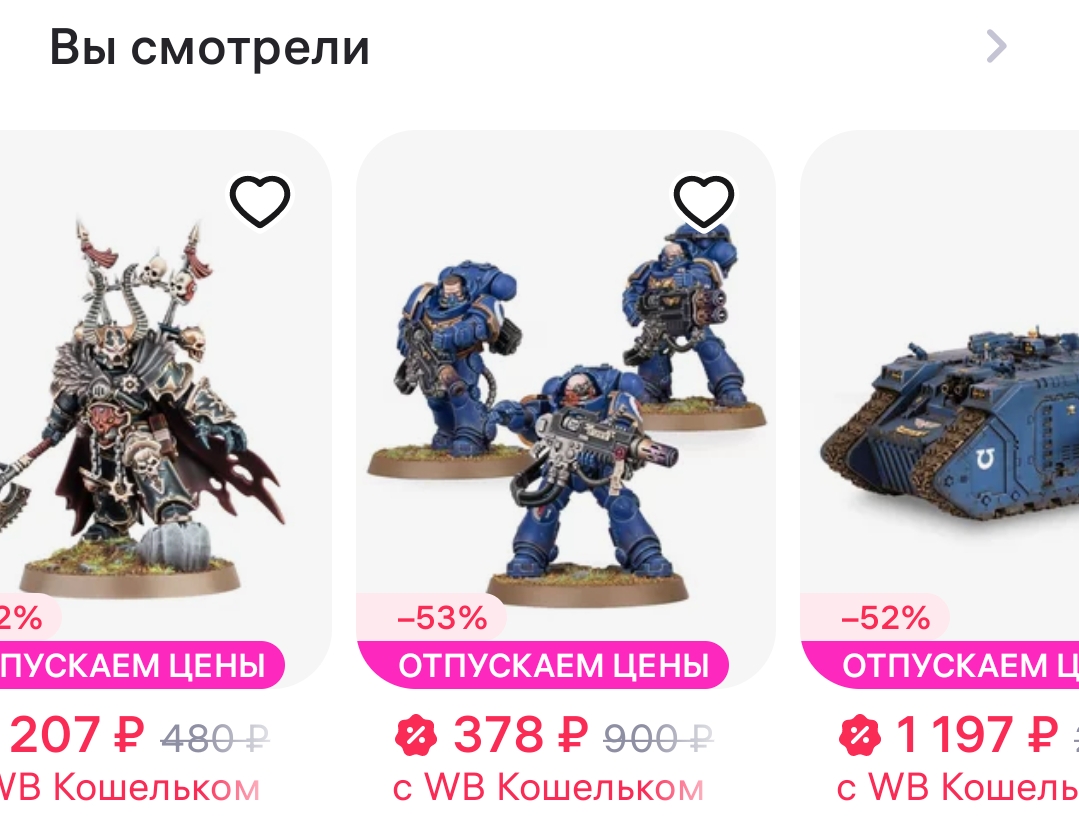Click the discount badge icon beside 378 ₽

pos(416,735)
